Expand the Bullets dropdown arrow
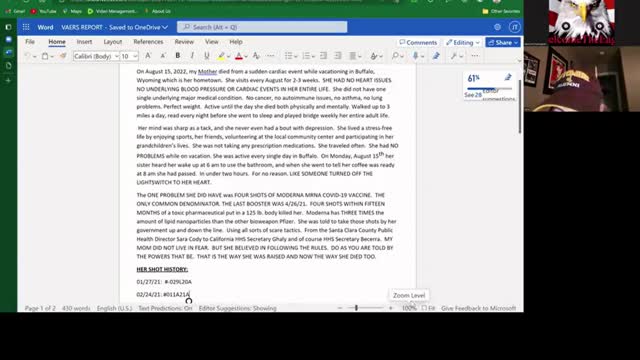640x360 pixels. (x=296, y=56)
